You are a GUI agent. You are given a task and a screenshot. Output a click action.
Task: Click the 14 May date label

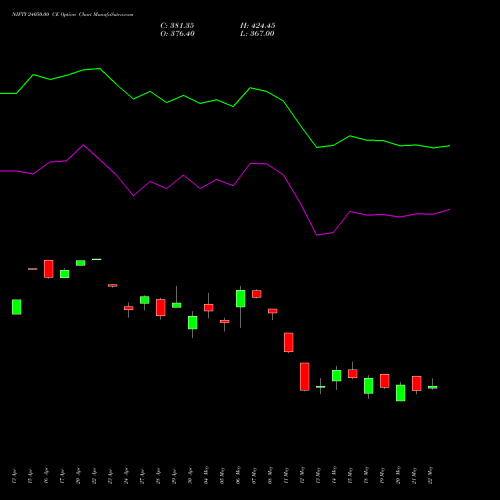pos(334,475)
